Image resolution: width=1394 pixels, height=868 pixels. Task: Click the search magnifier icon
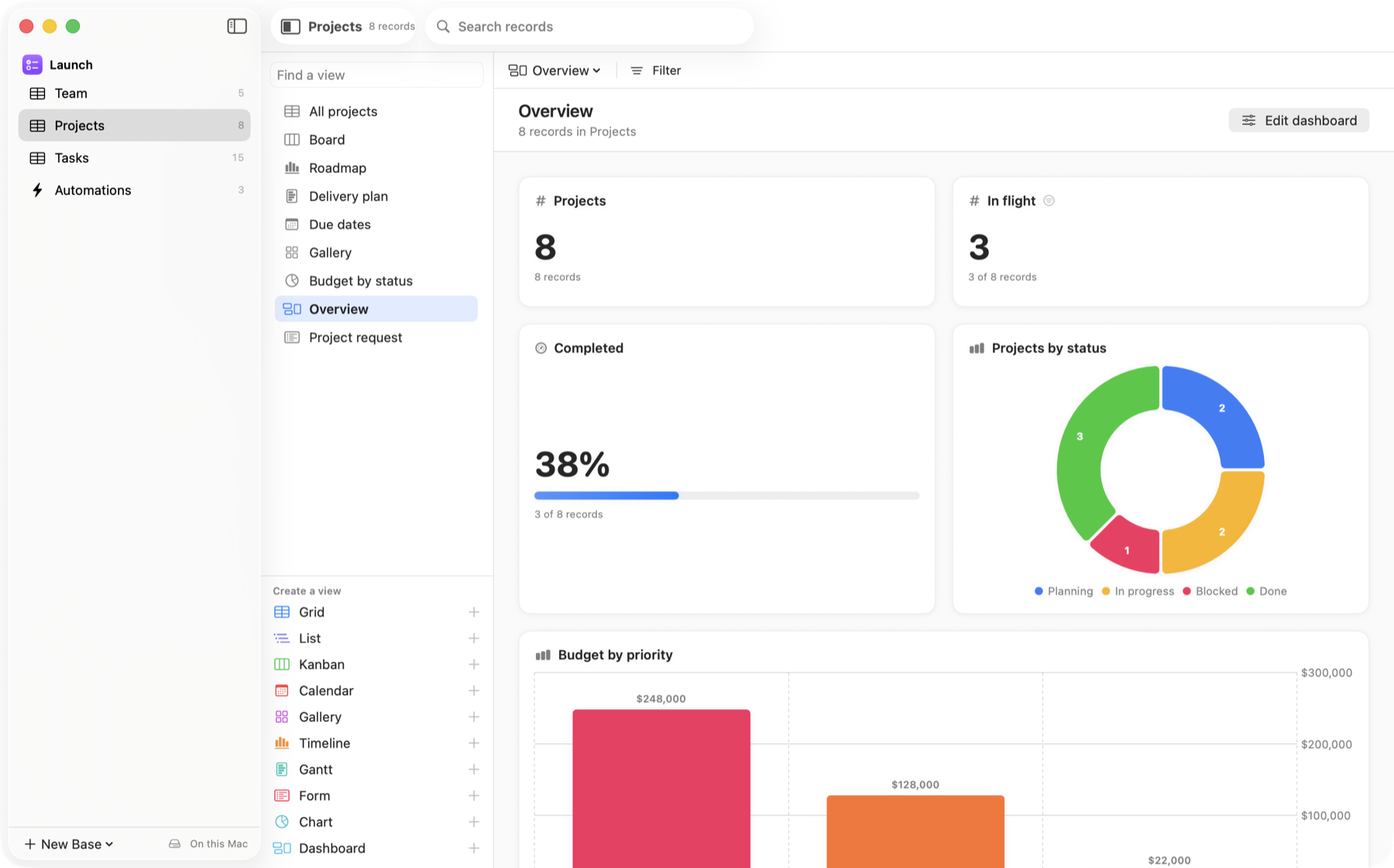coord(443,26)
